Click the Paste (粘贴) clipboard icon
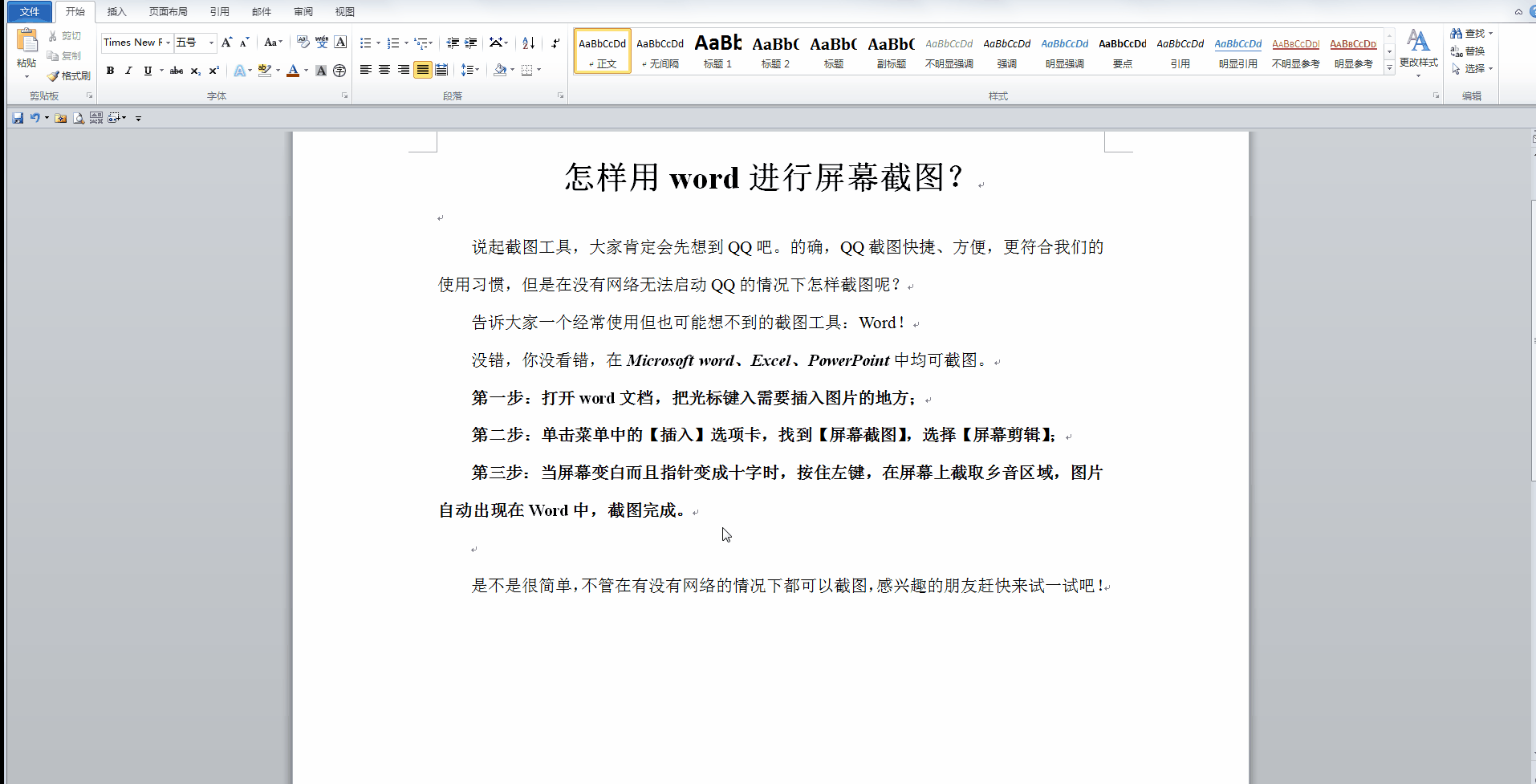The height and width of the screenshot is (784, 1536). pos(26,42)
